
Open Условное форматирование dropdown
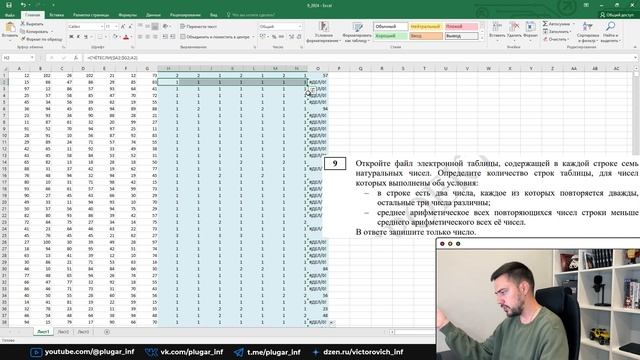[x=323, y=32]
